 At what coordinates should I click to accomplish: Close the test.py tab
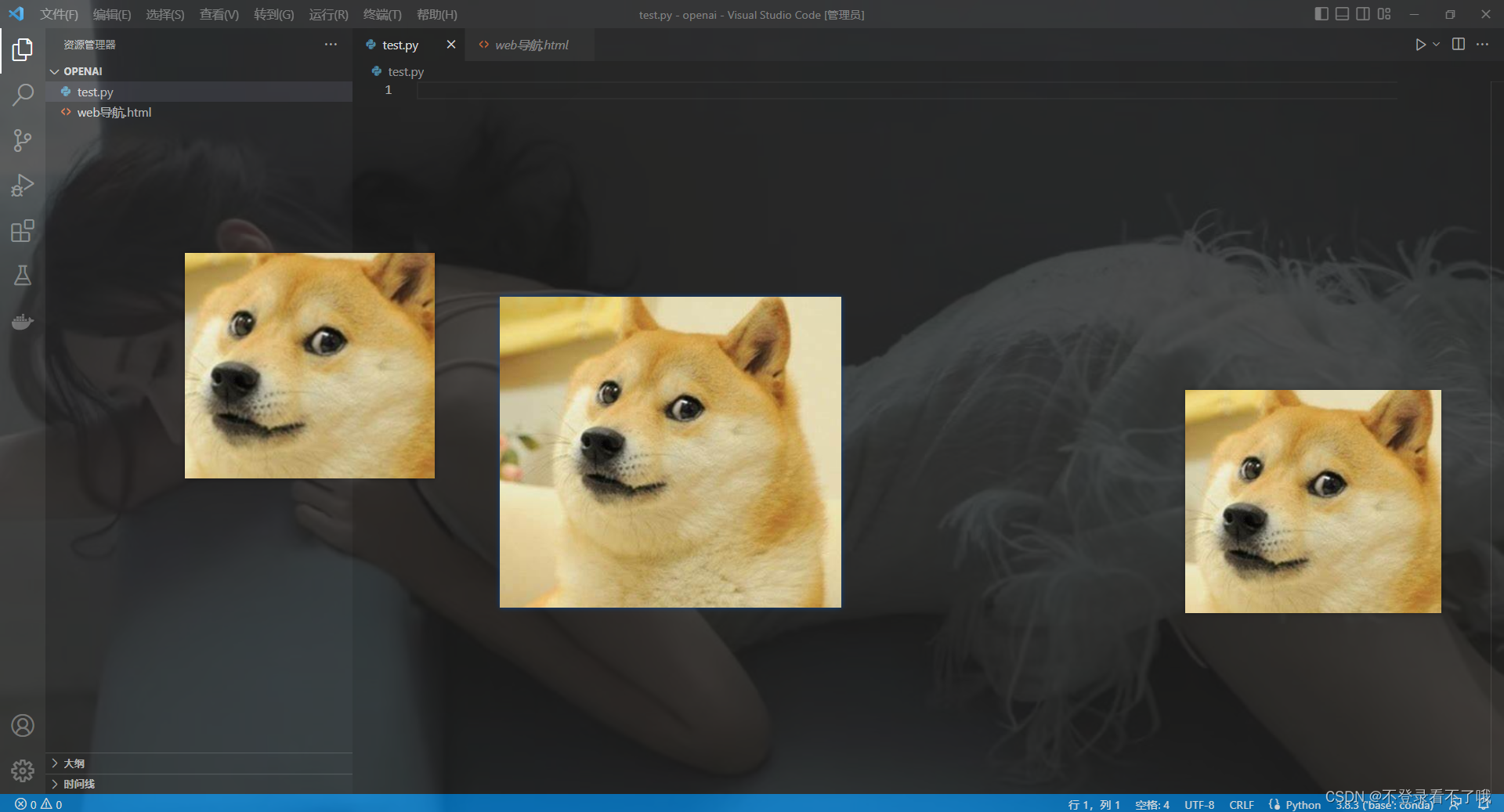451,45
